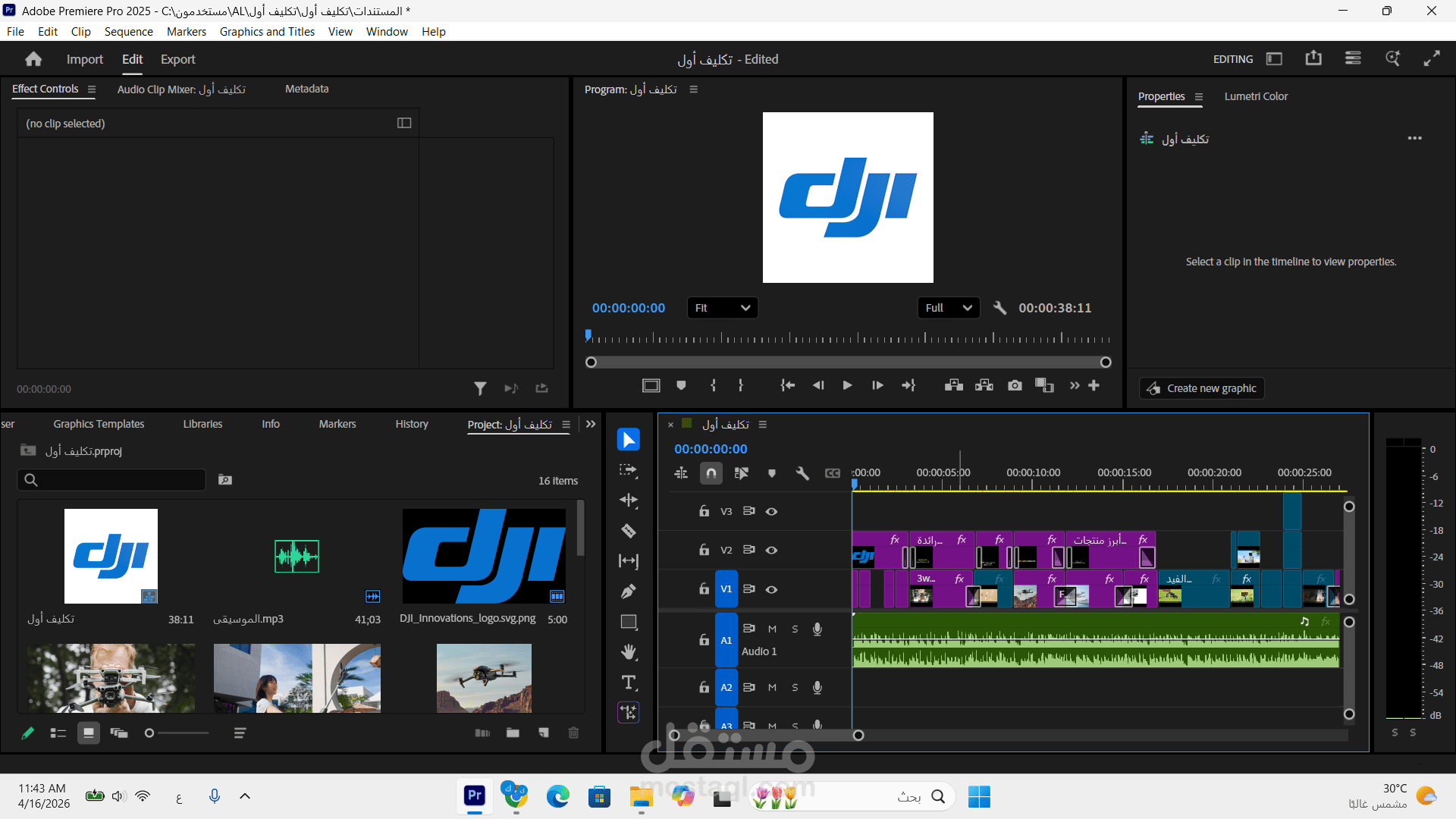
Task: Click the New Item icon in Project panel
Action: [x=544, y=733]
